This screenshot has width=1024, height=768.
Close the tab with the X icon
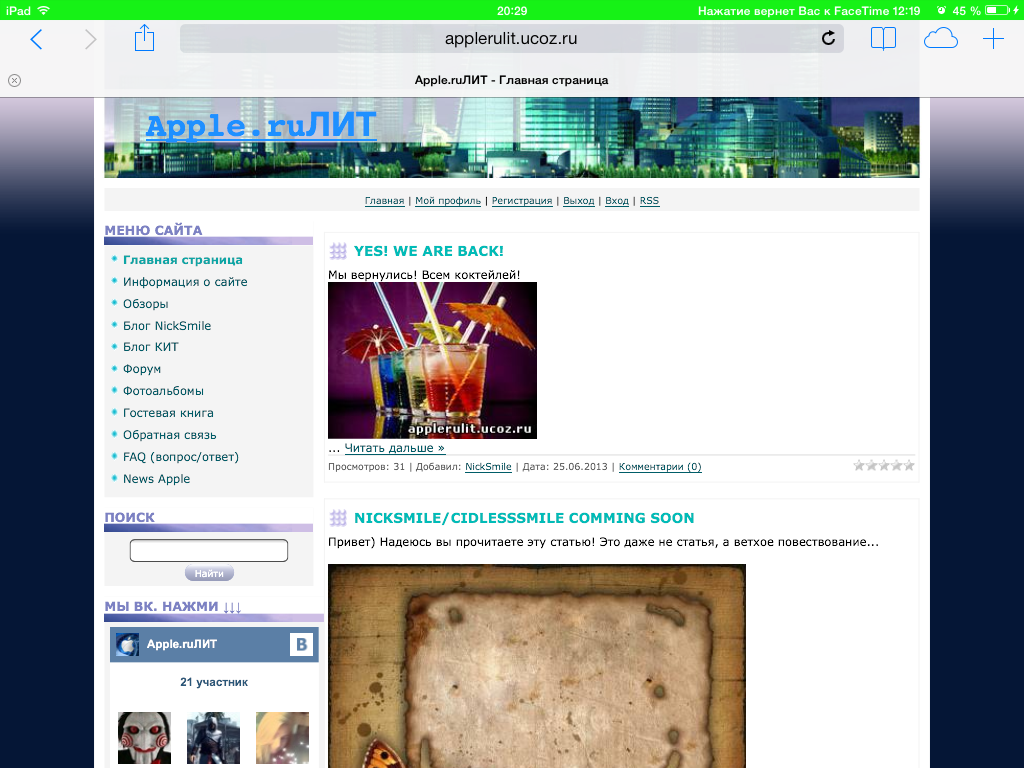click(14, 80)
